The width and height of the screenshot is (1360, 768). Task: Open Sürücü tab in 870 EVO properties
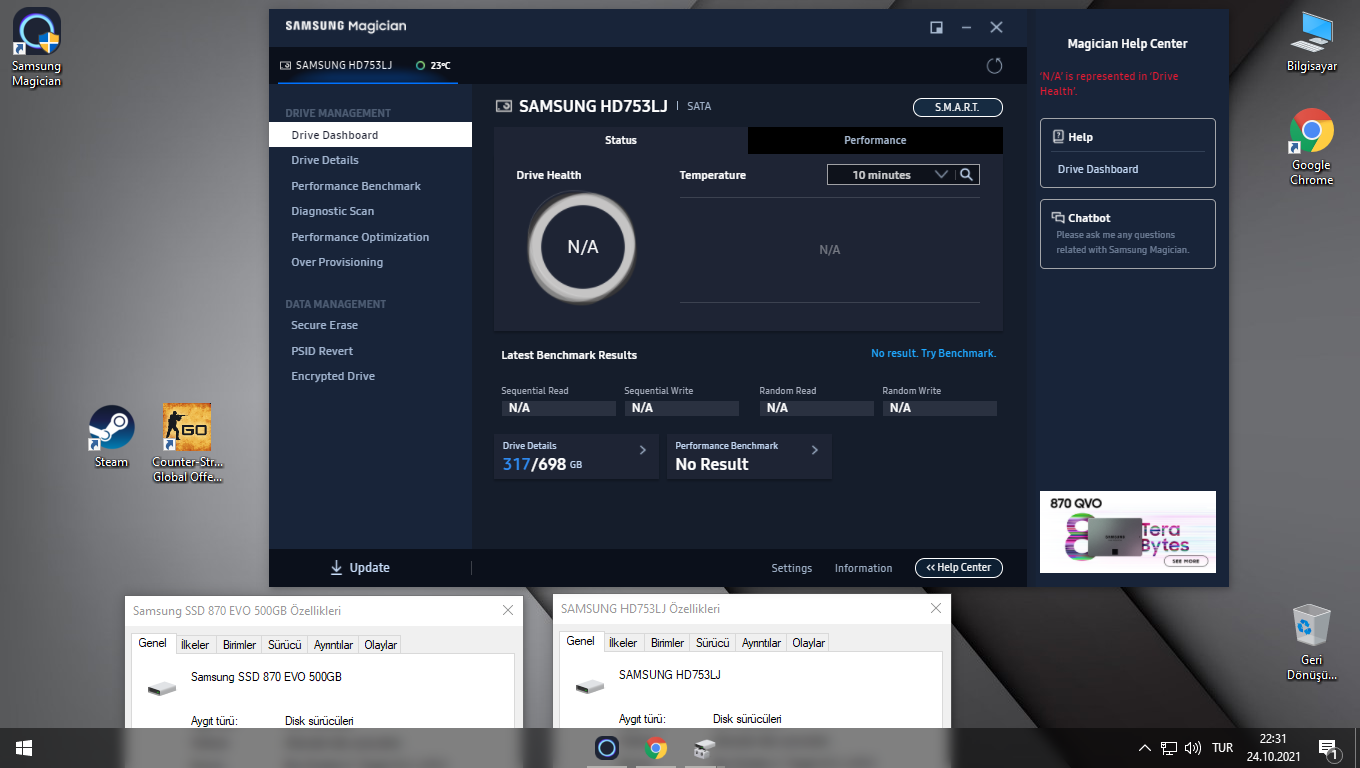[285, 645]
